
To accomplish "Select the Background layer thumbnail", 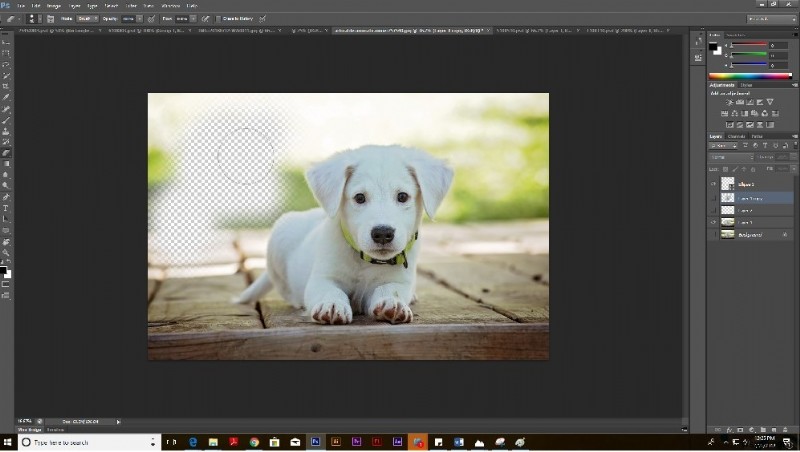I will pyautogui.click(x=727, y=234).
